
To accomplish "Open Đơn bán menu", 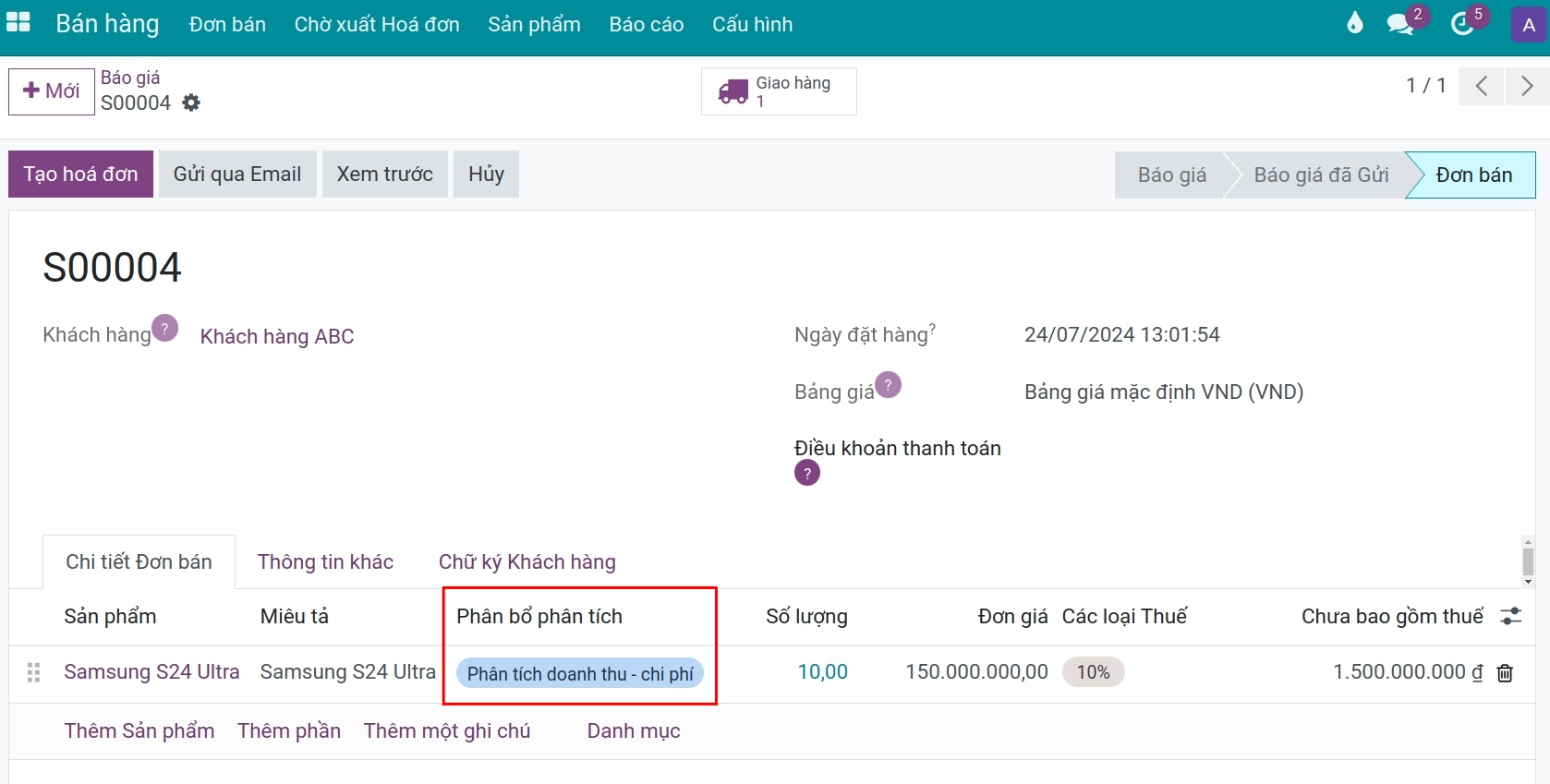I will click(x=227, y=24).
